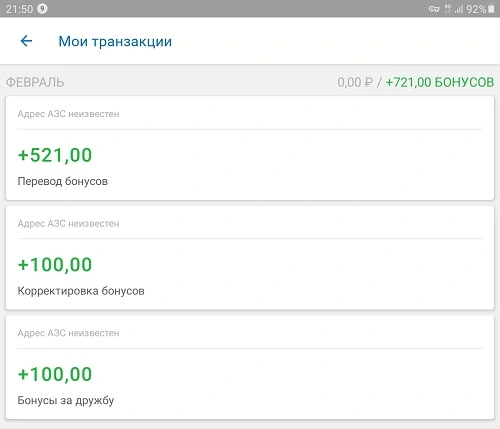The image size is (500, 429).
Task: Tap the signal strength icon
Action: pos(459,9)
